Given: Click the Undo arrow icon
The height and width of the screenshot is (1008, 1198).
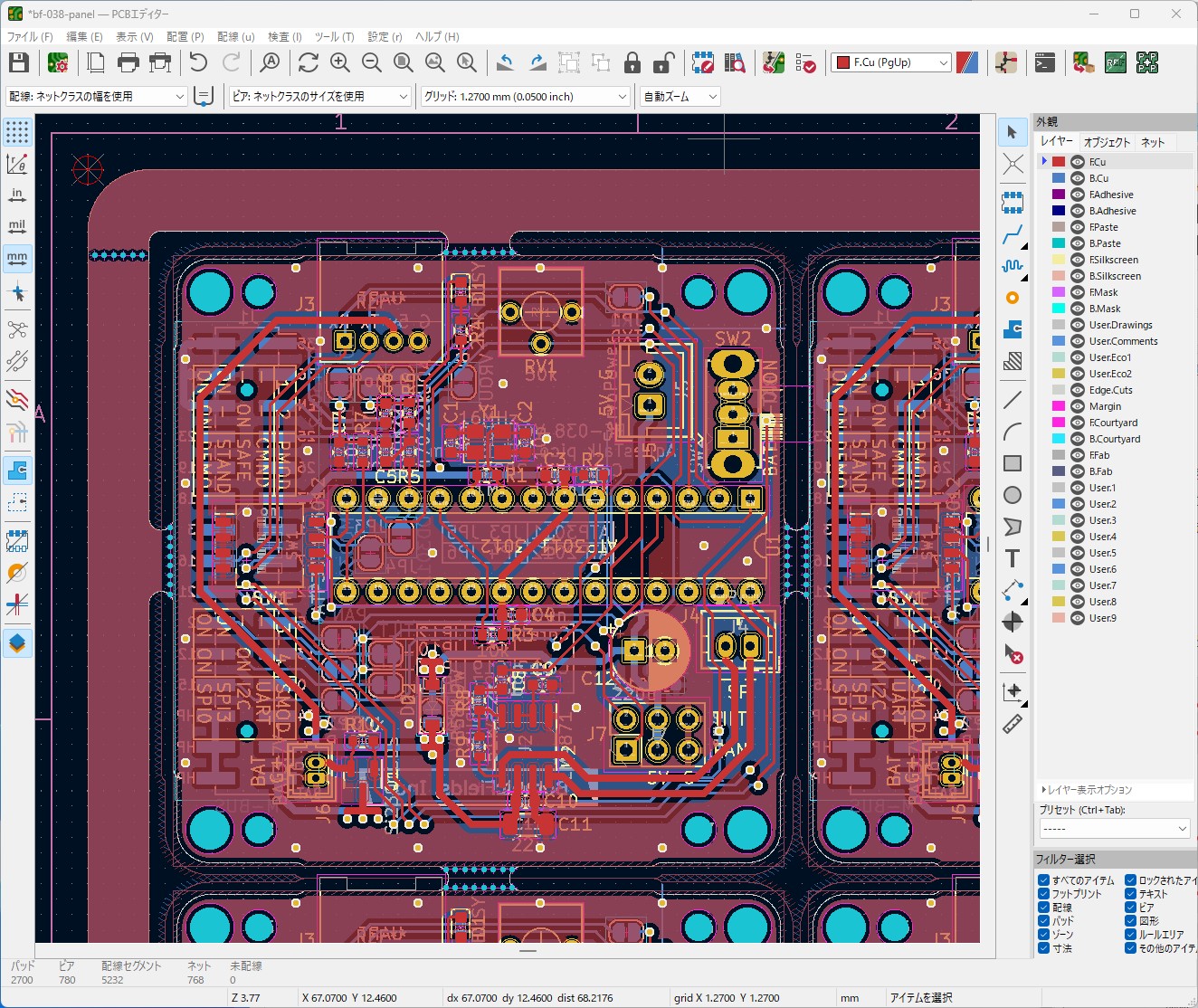Looking at the screenshot, I should click(x=198, y=62).
